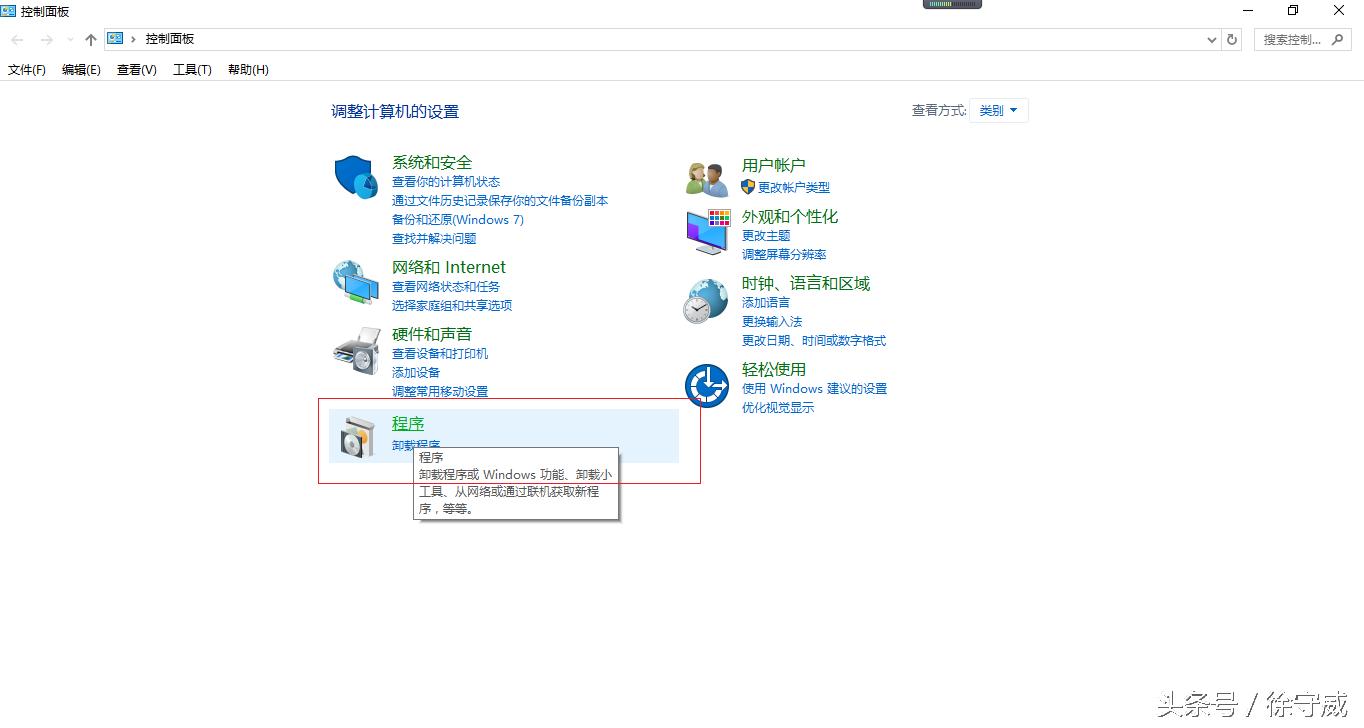Open the 工具 menu

191,69
